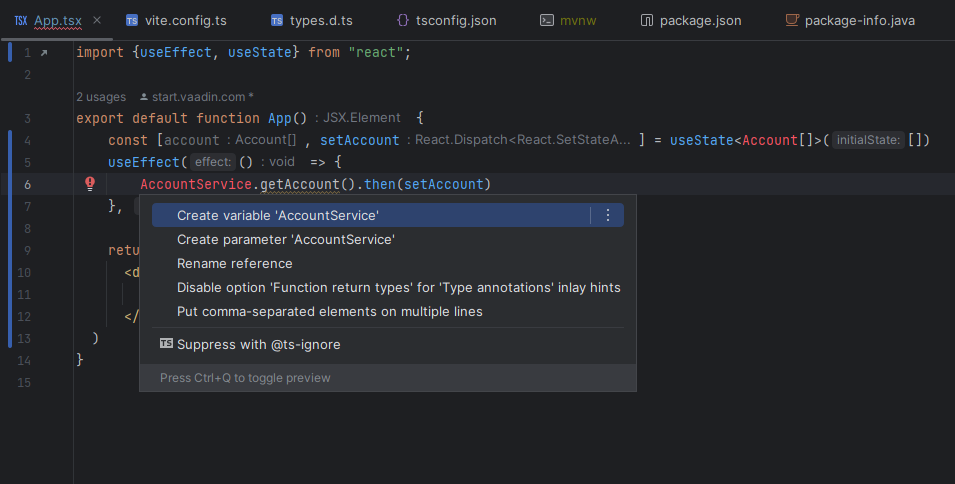Click the red error lightbulb icon
955x484 pixels.
[x=90, y=184]
